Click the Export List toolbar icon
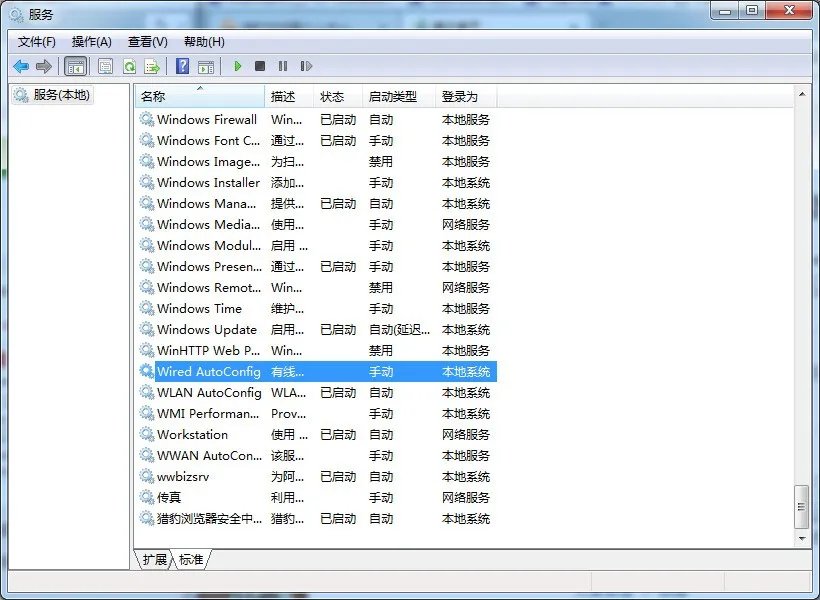820x600 pixels. coord(153,66)
